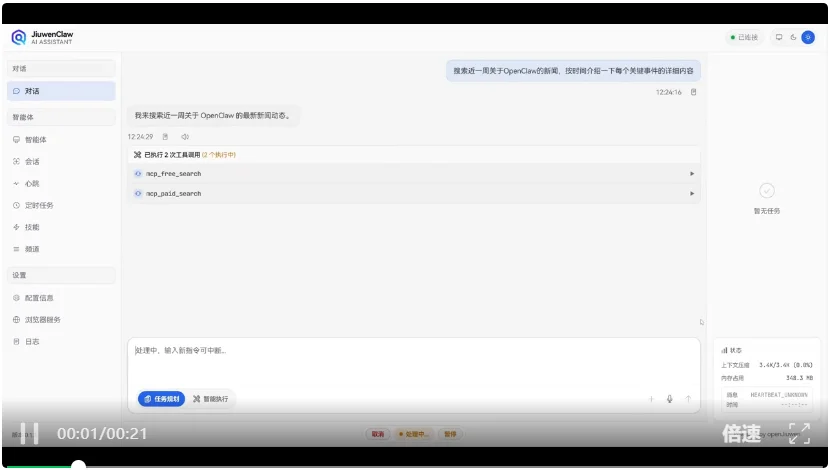830x470 pixels.
Task: Collapse the 对话 sidebar section header
Action: pos(62,68)
